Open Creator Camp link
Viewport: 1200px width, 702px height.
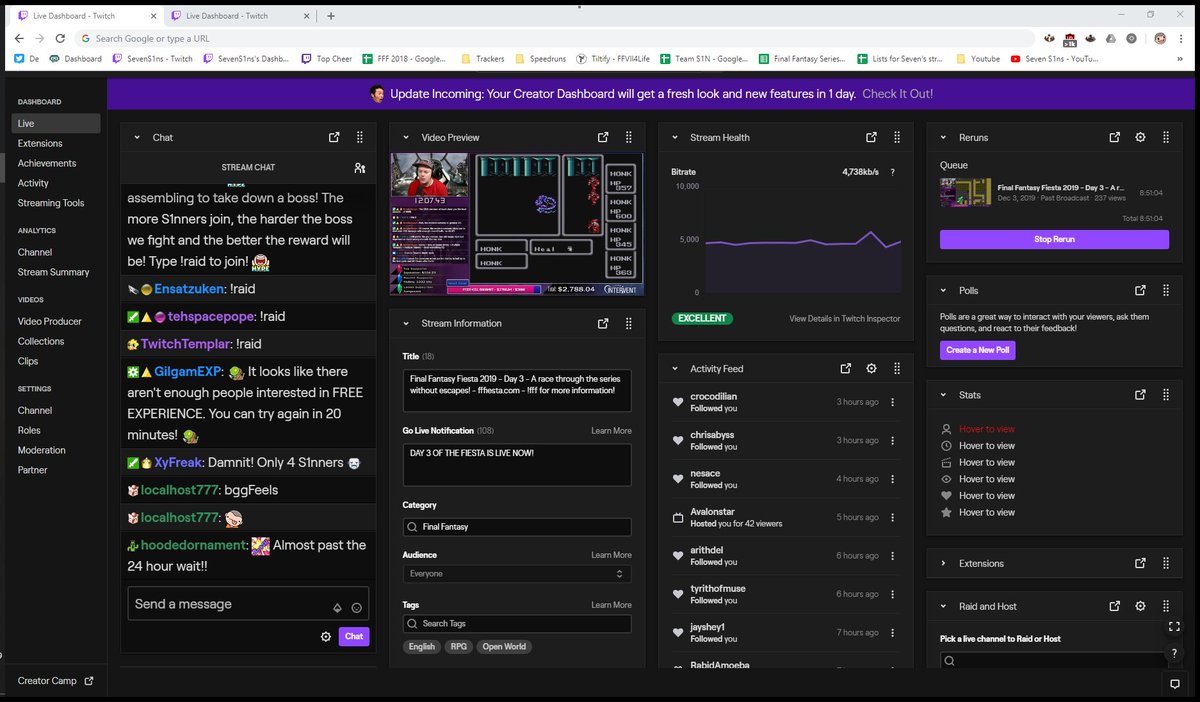click(56, 681)
